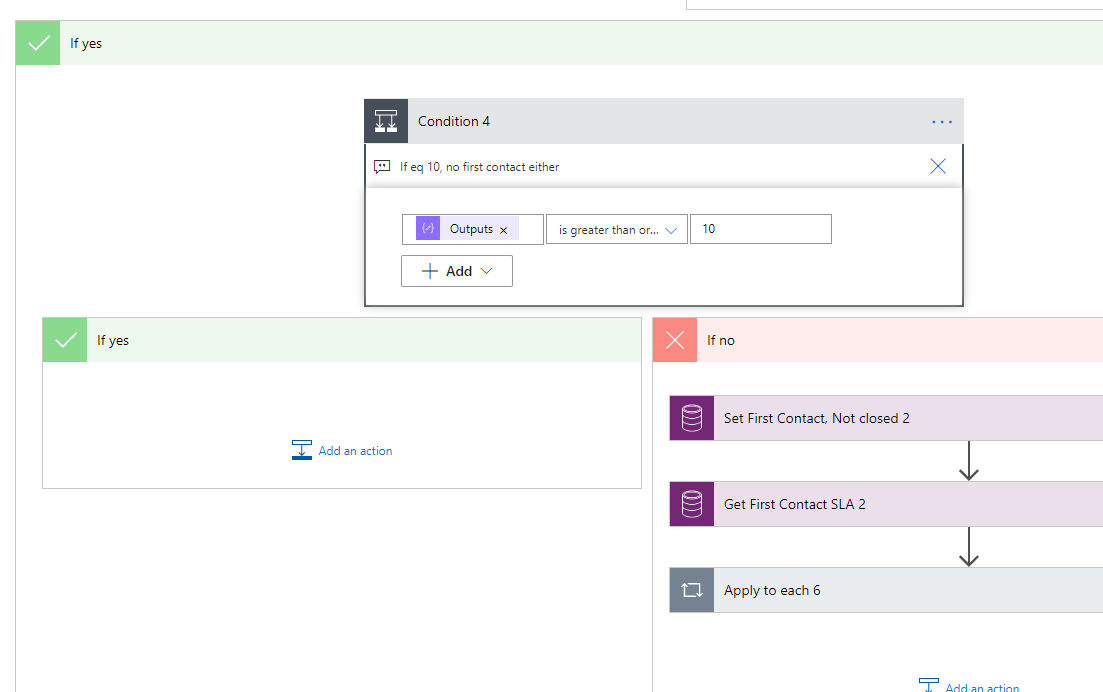
Task: Click the red X icon on If no
Action: pyautogui.click(x=675, y=340)
